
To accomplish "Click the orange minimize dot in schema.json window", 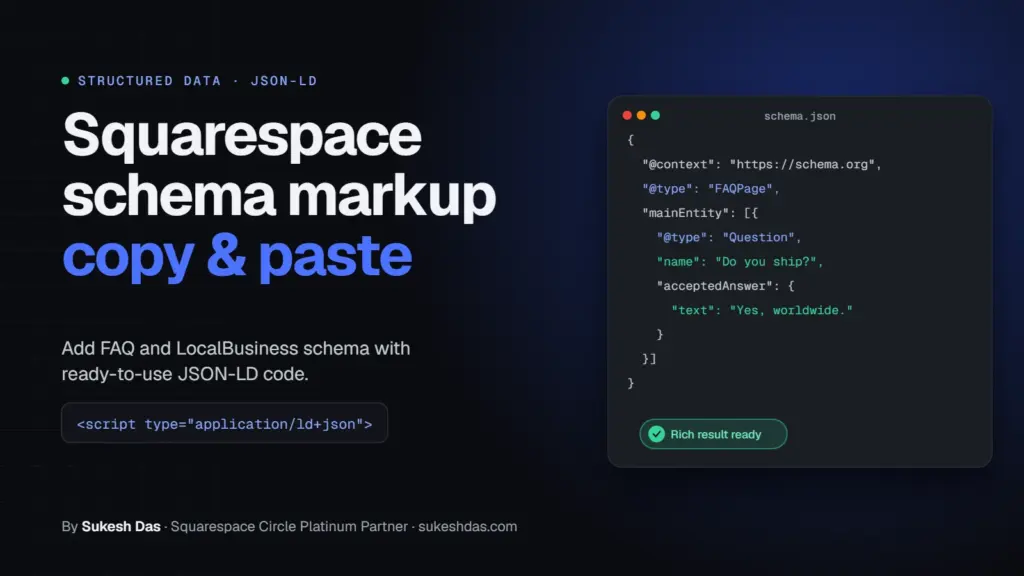I will 641,115.
